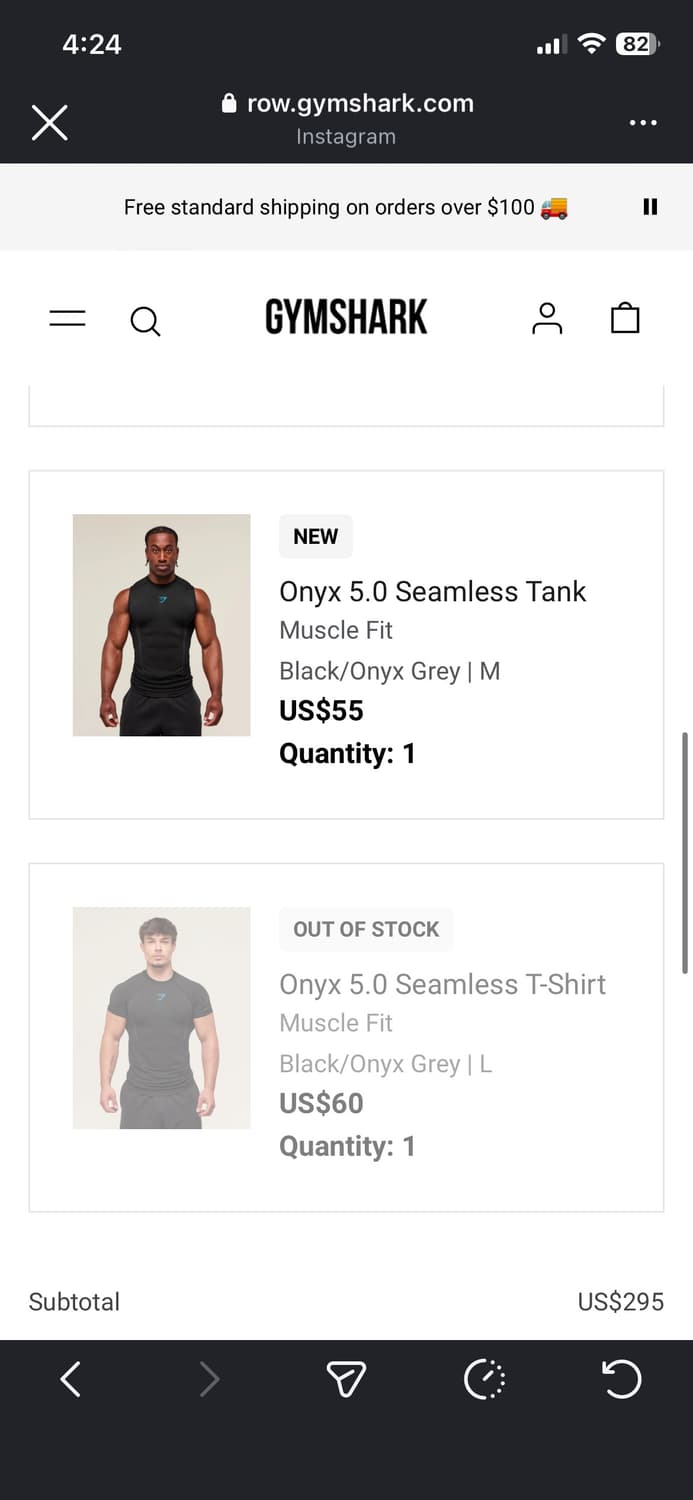
Task: Open the Onyx 5.0 Seamless T-Shirt title
Action: click(442, 985)
